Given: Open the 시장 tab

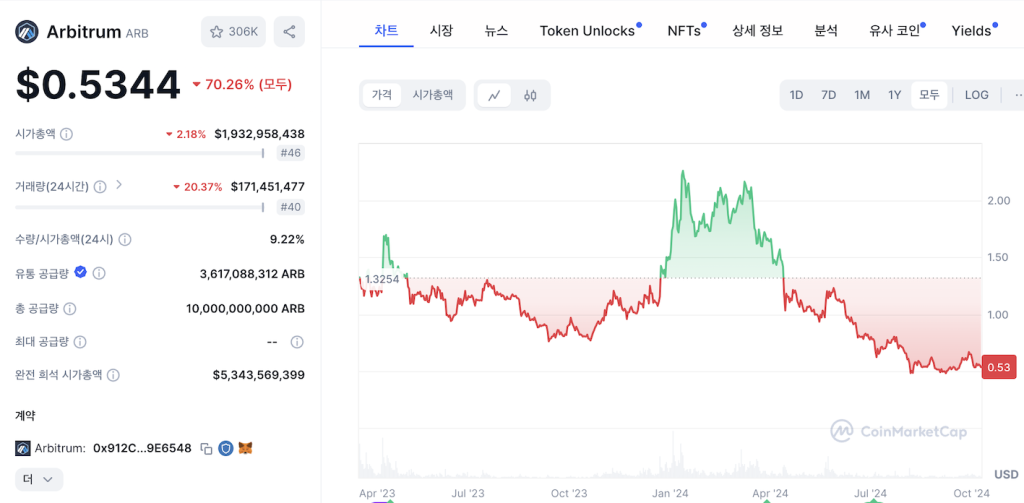Looking at the screenshot, I should coord(441,31).
